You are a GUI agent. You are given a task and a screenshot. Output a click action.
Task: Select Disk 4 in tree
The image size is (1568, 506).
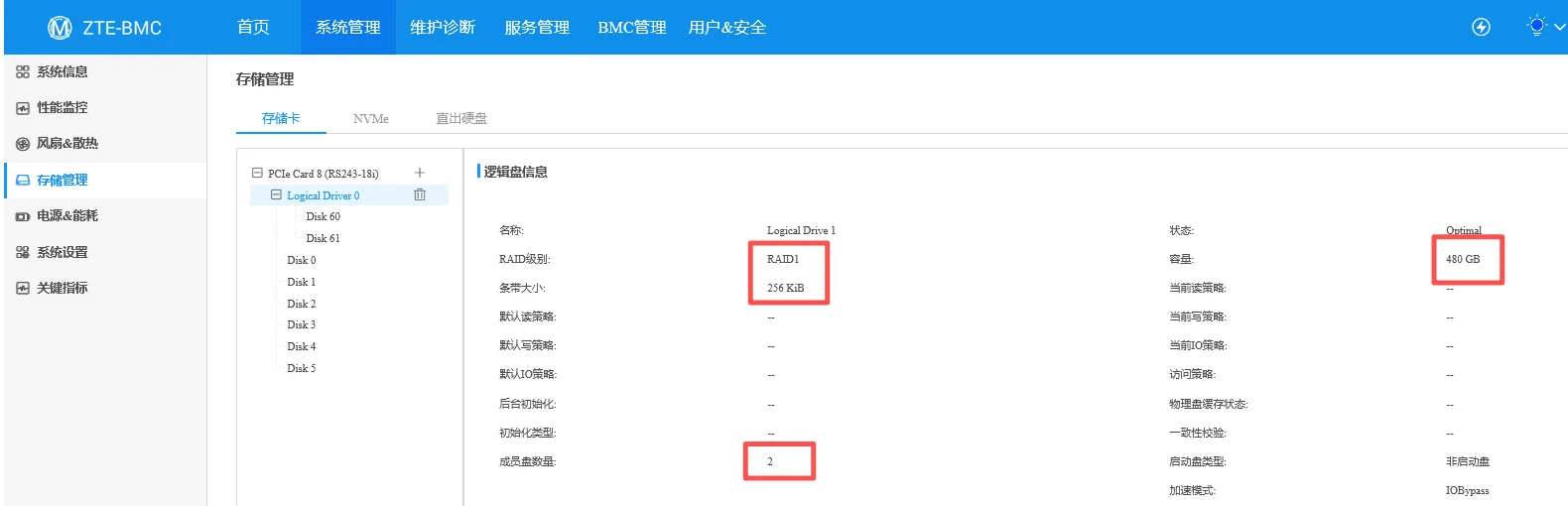pos(302,346)
